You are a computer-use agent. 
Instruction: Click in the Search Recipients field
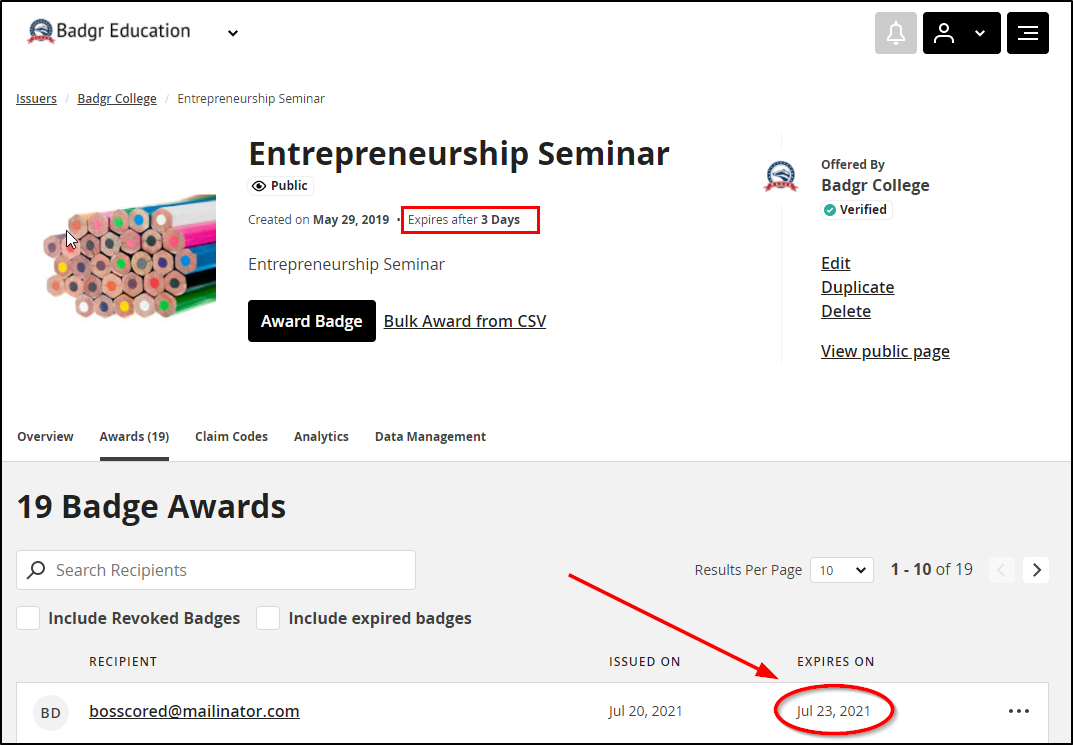coord(216,570)
